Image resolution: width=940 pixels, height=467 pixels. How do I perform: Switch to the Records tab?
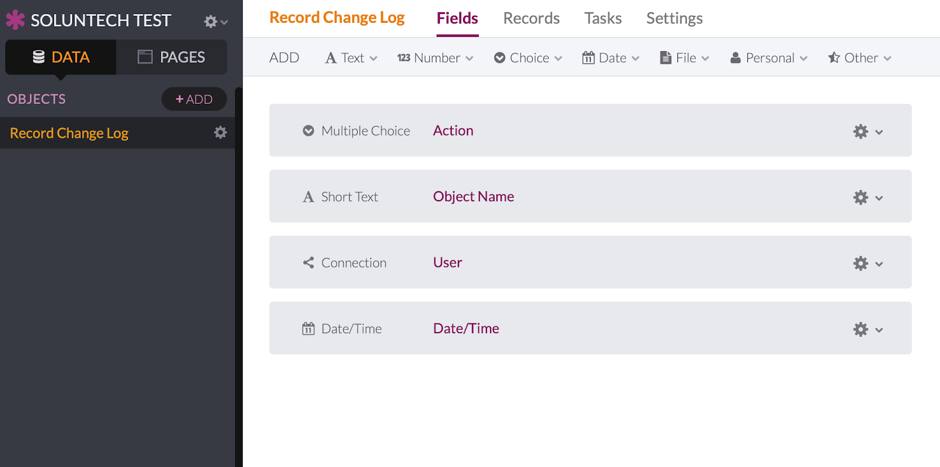531,19
